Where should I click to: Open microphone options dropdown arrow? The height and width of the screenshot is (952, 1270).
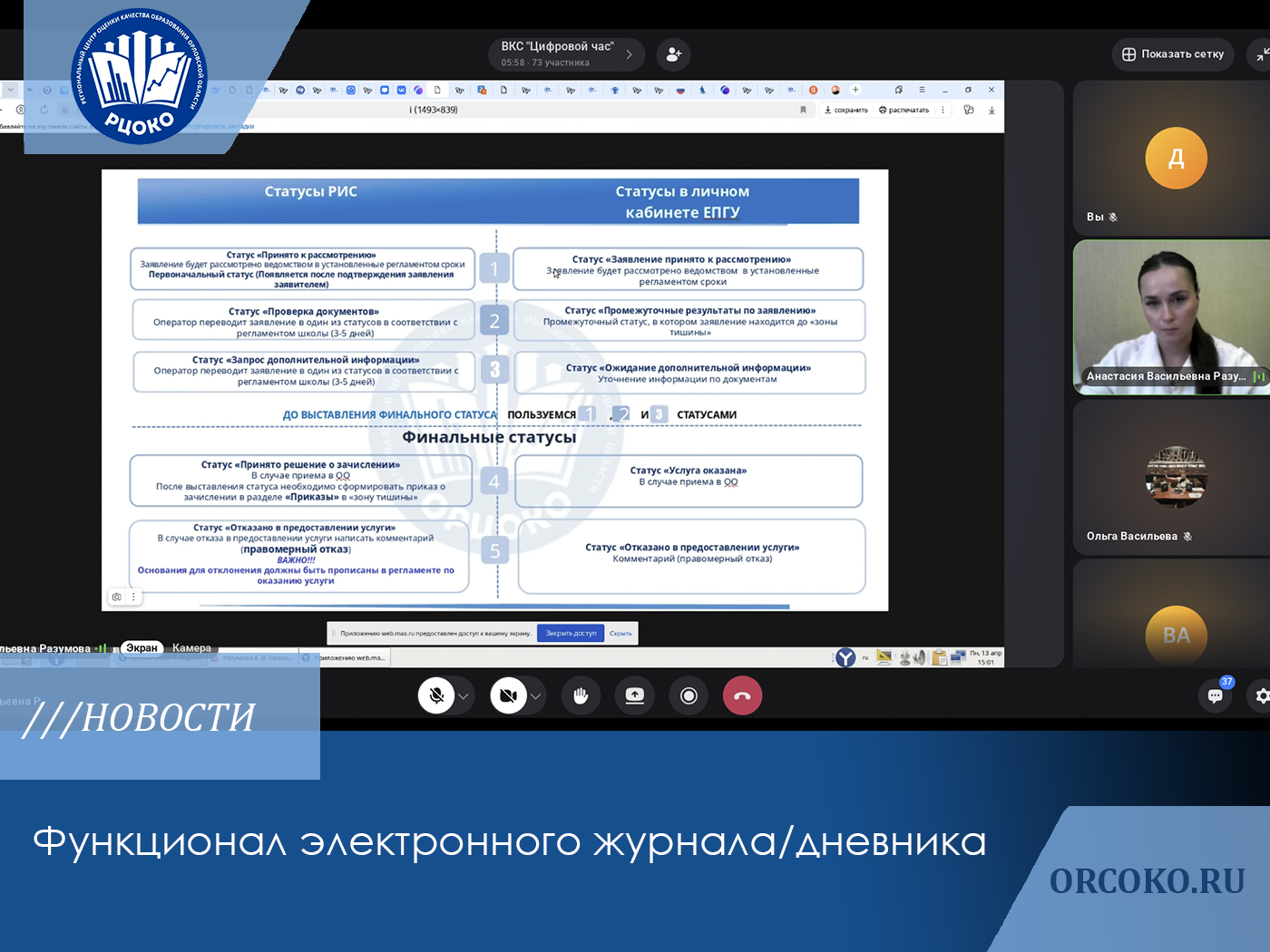(464, 696)
